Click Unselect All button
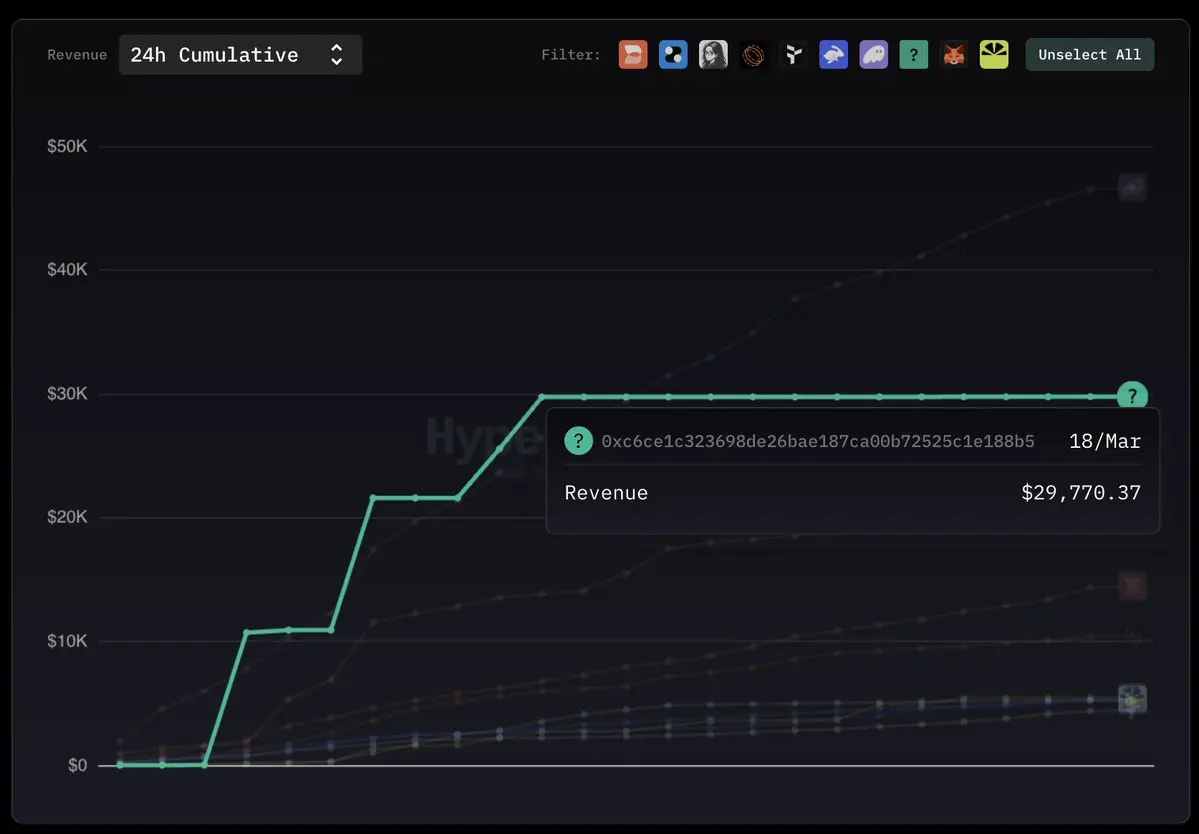The width and height of the screenshot is (1199, 834). point(1090,54)
